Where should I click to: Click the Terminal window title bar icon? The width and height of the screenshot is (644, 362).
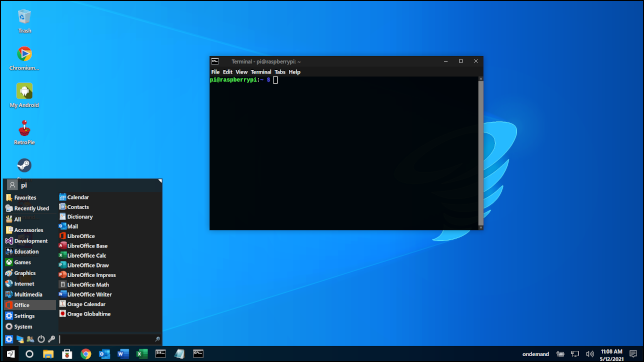tap(215, 61)
